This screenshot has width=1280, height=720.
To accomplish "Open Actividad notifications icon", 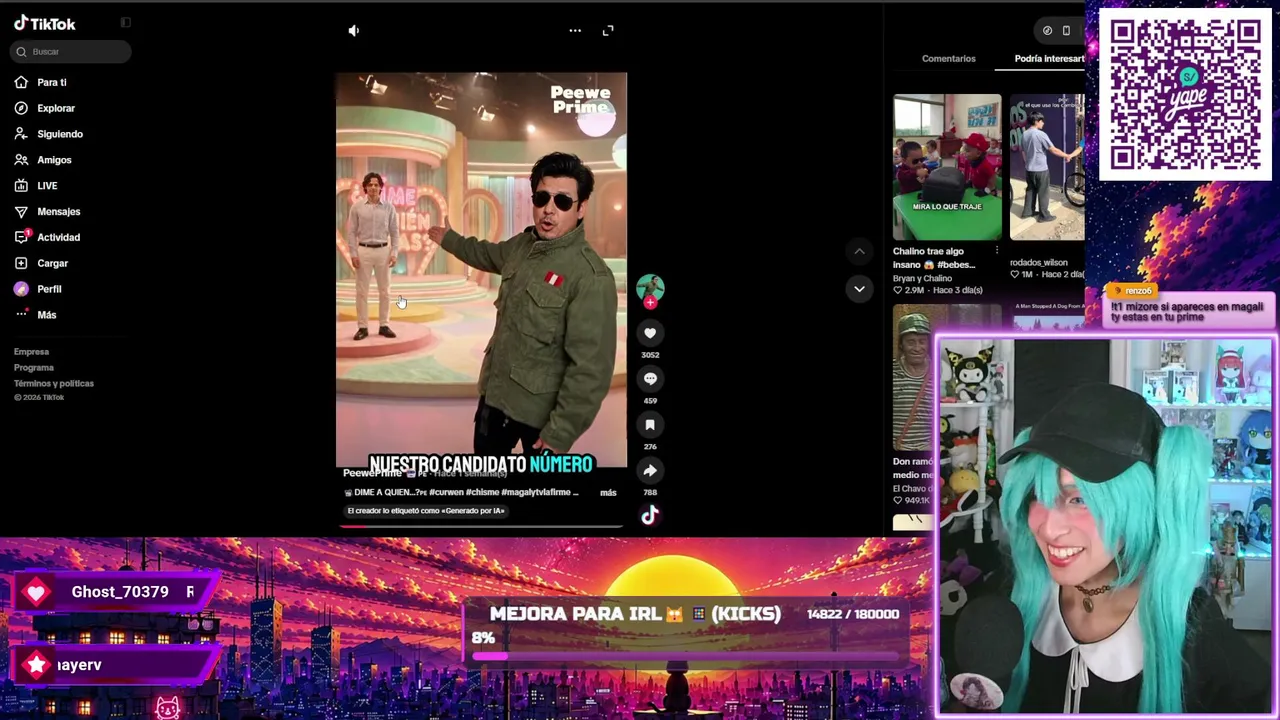I will pyautogui.click(x=21, y=237).
